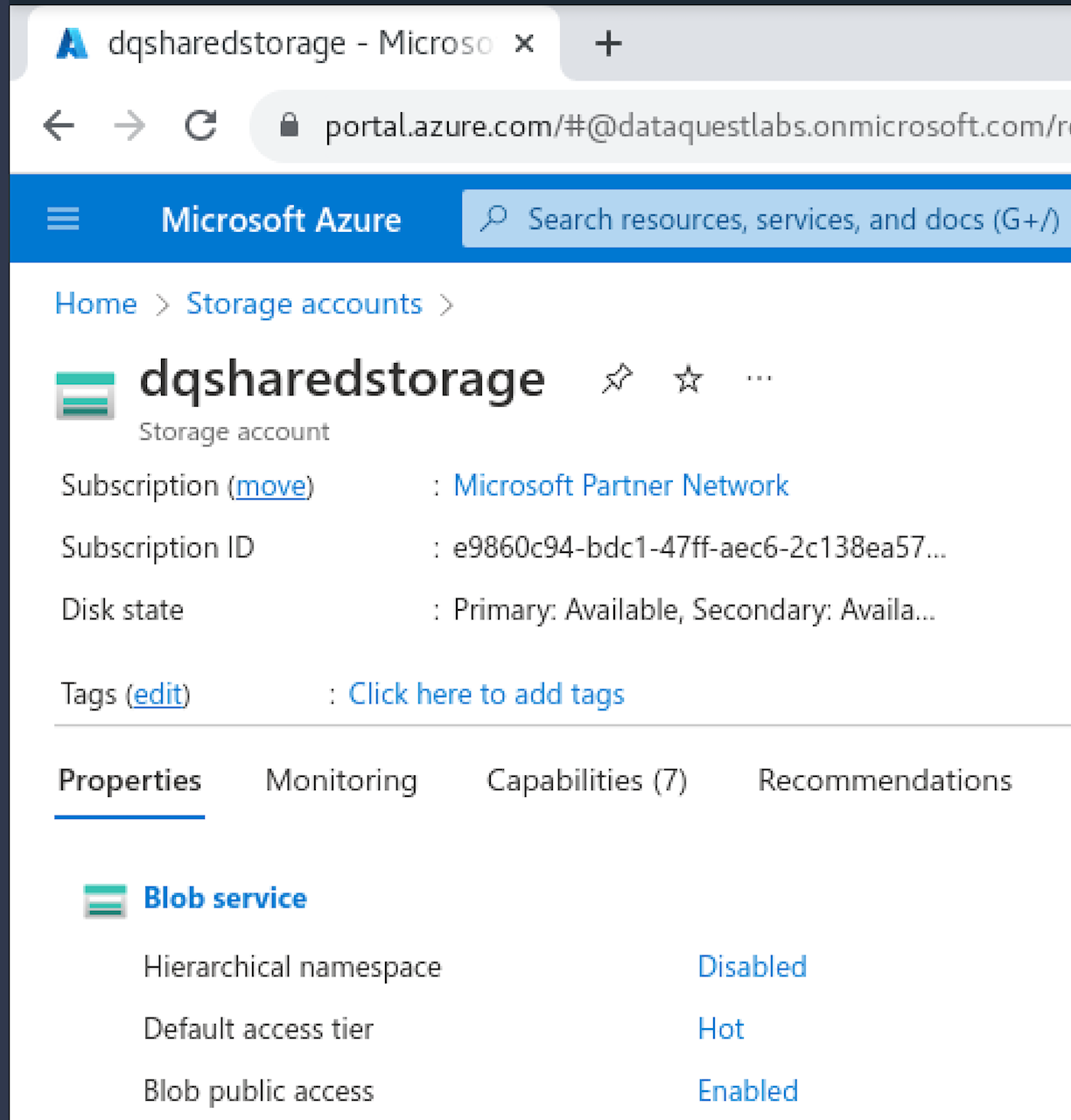Change the Hierarchical namespace Disabled setting
1071x1120 pixels.
point(752,967)
